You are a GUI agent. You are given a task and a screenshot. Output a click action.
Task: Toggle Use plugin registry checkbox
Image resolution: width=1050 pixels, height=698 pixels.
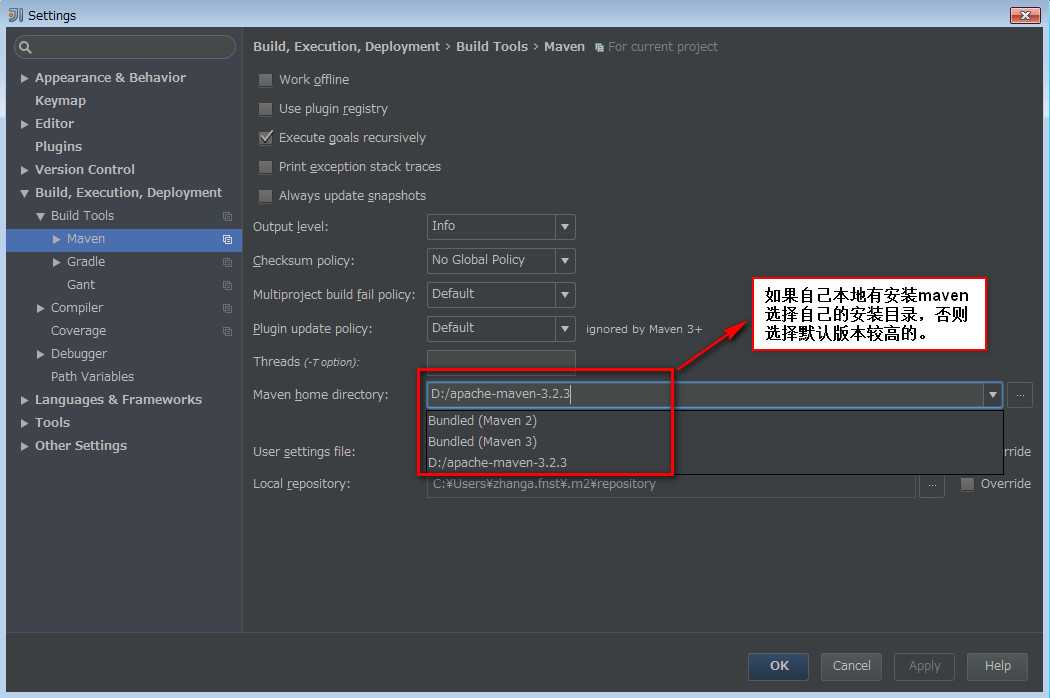click(x=265, y=109)
